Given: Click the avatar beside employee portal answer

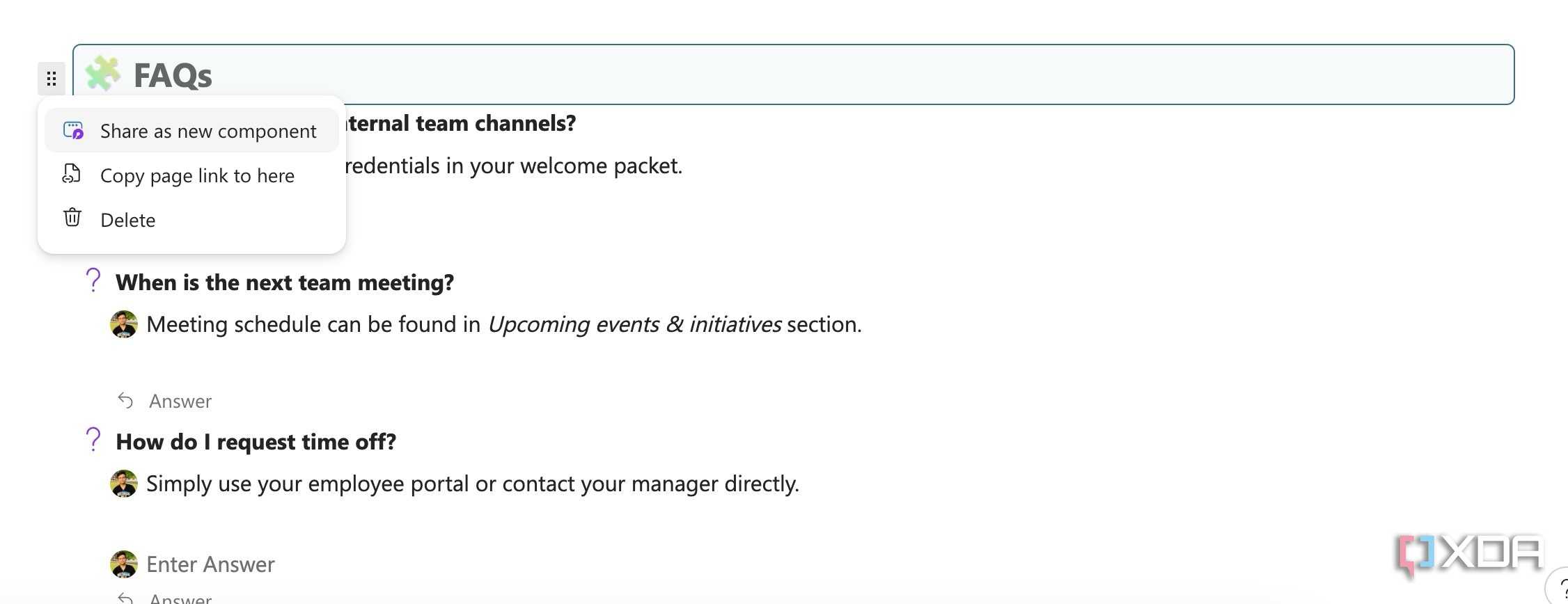Looking at the screenshot, I should tap(124, 484).
